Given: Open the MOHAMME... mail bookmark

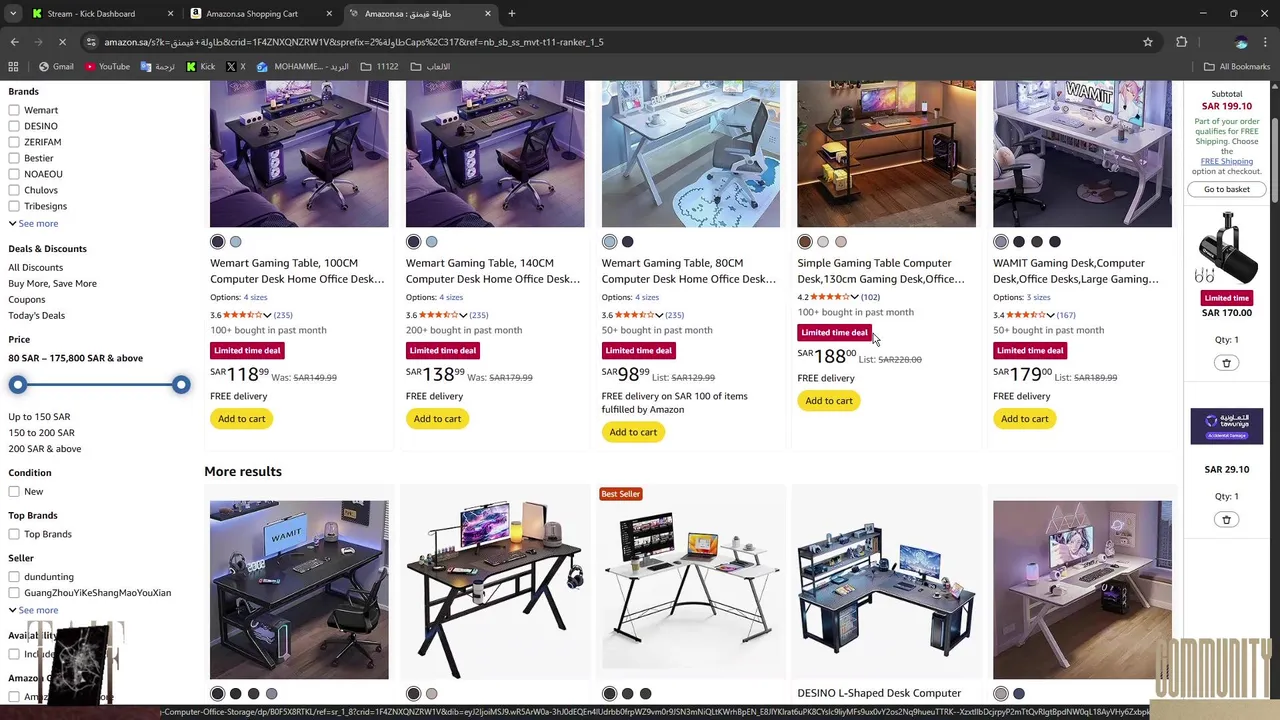Looking at the screenshot, I should (x=303, y=67).
